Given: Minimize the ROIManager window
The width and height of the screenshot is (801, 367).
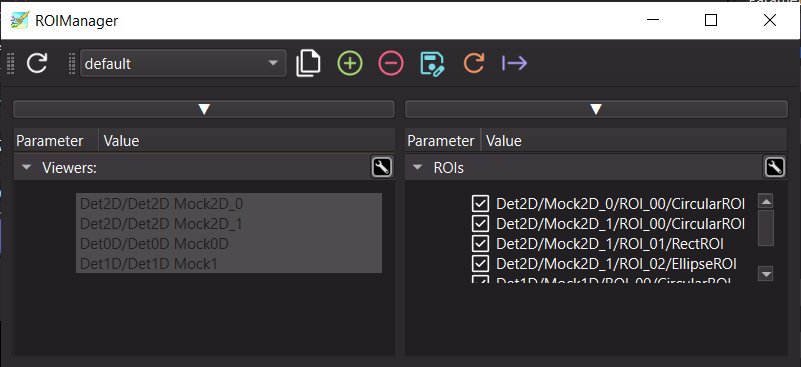Looking at the screenshot, I should 652,20.
